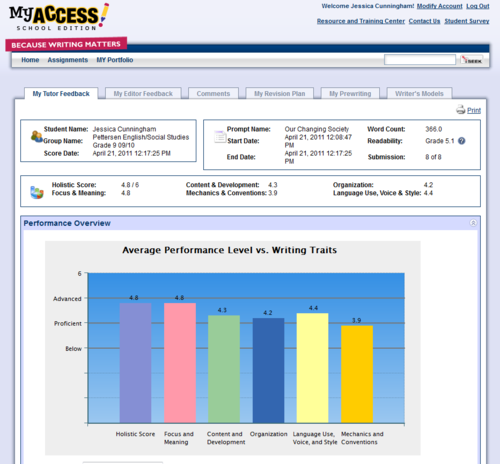Image resolution: width=500 pixels, height=464 pixels.
Task: Click the pink Focus and Meaning bar
Action: pyautogui.click(x=180, y=363)
